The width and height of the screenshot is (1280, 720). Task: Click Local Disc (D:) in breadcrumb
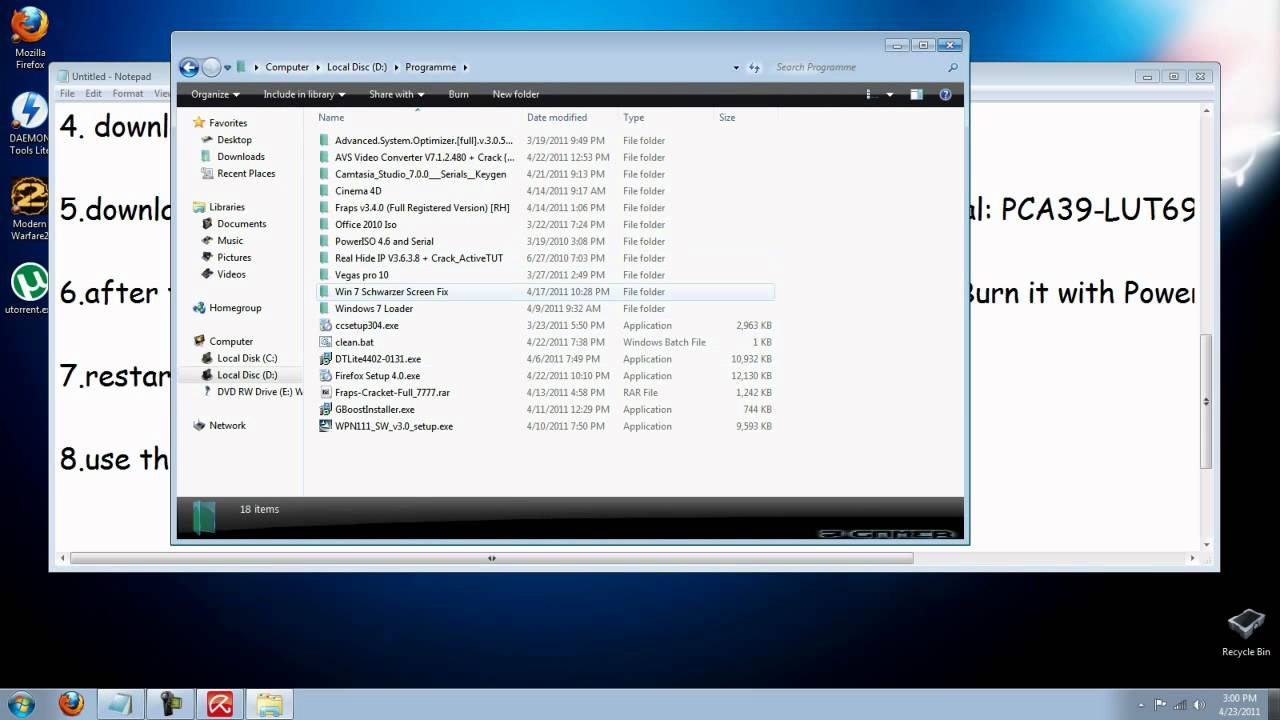pyautogui.click(x=357, y=67)
